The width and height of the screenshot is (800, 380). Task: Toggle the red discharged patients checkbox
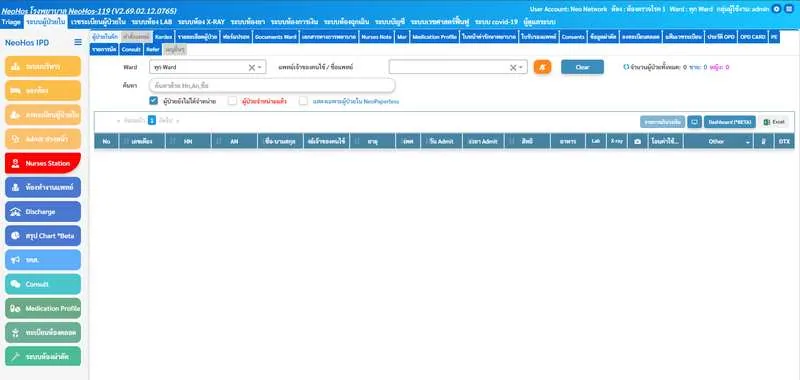[x=232, y=101]
